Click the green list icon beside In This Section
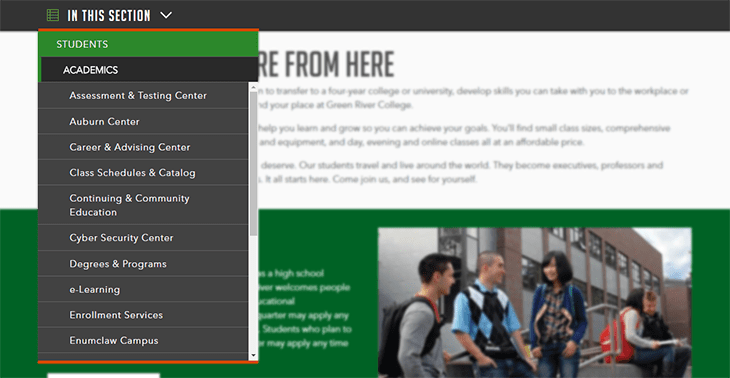730x378 pixels. [53, 15]
